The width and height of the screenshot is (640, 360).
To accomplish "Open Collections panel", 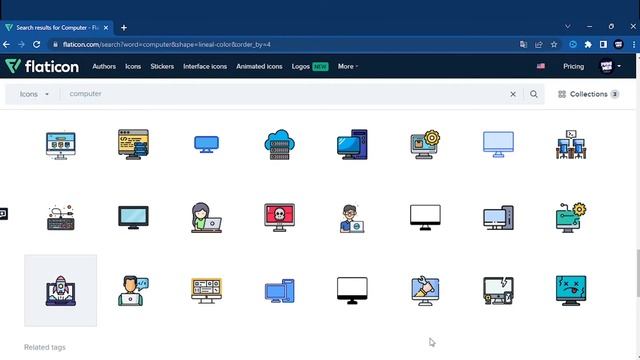I will coord(588,94).
